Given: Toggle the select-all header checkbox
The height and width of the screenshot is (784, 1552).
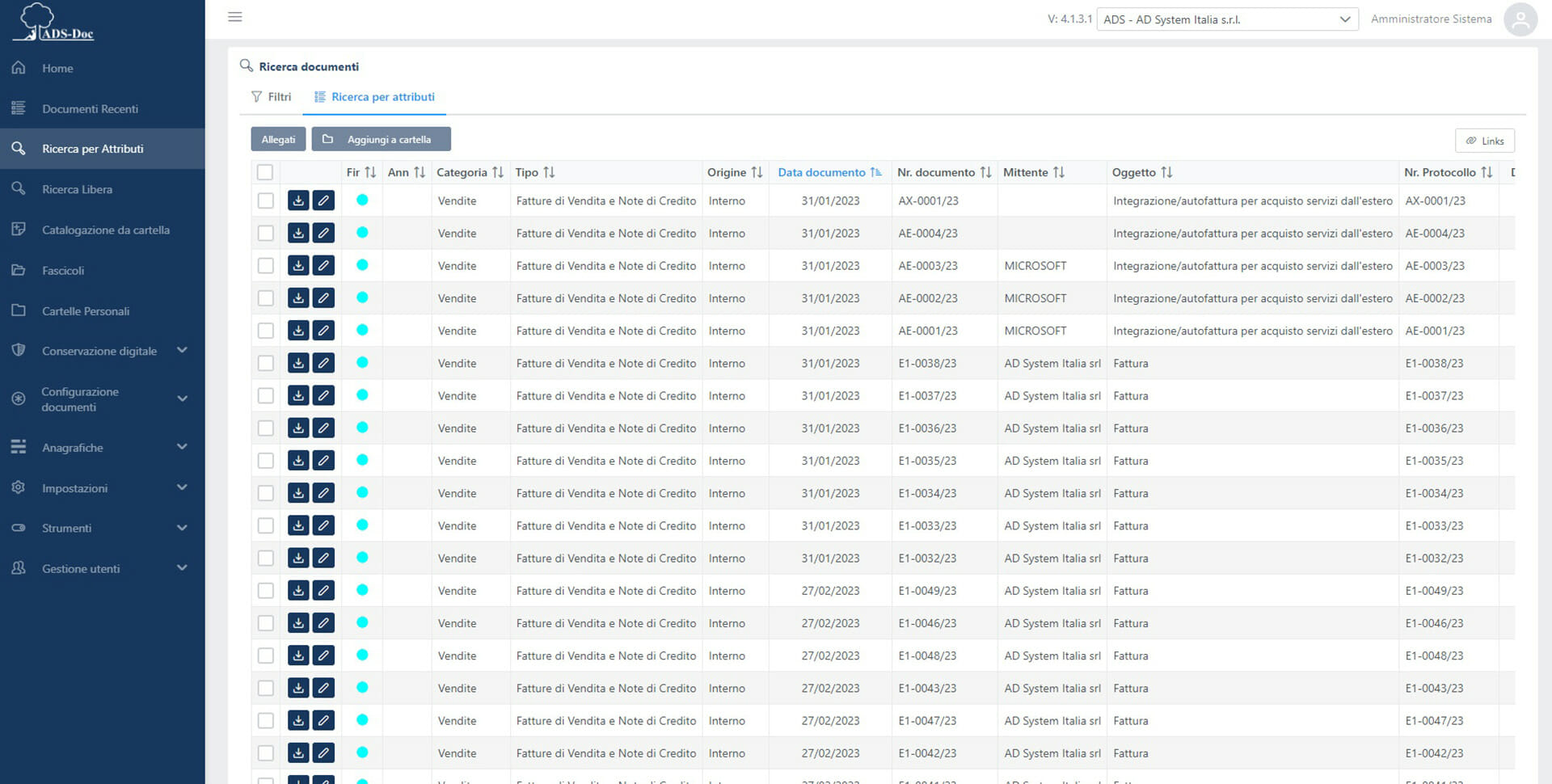Looking at the screenshot, I should tap(265, 172).
